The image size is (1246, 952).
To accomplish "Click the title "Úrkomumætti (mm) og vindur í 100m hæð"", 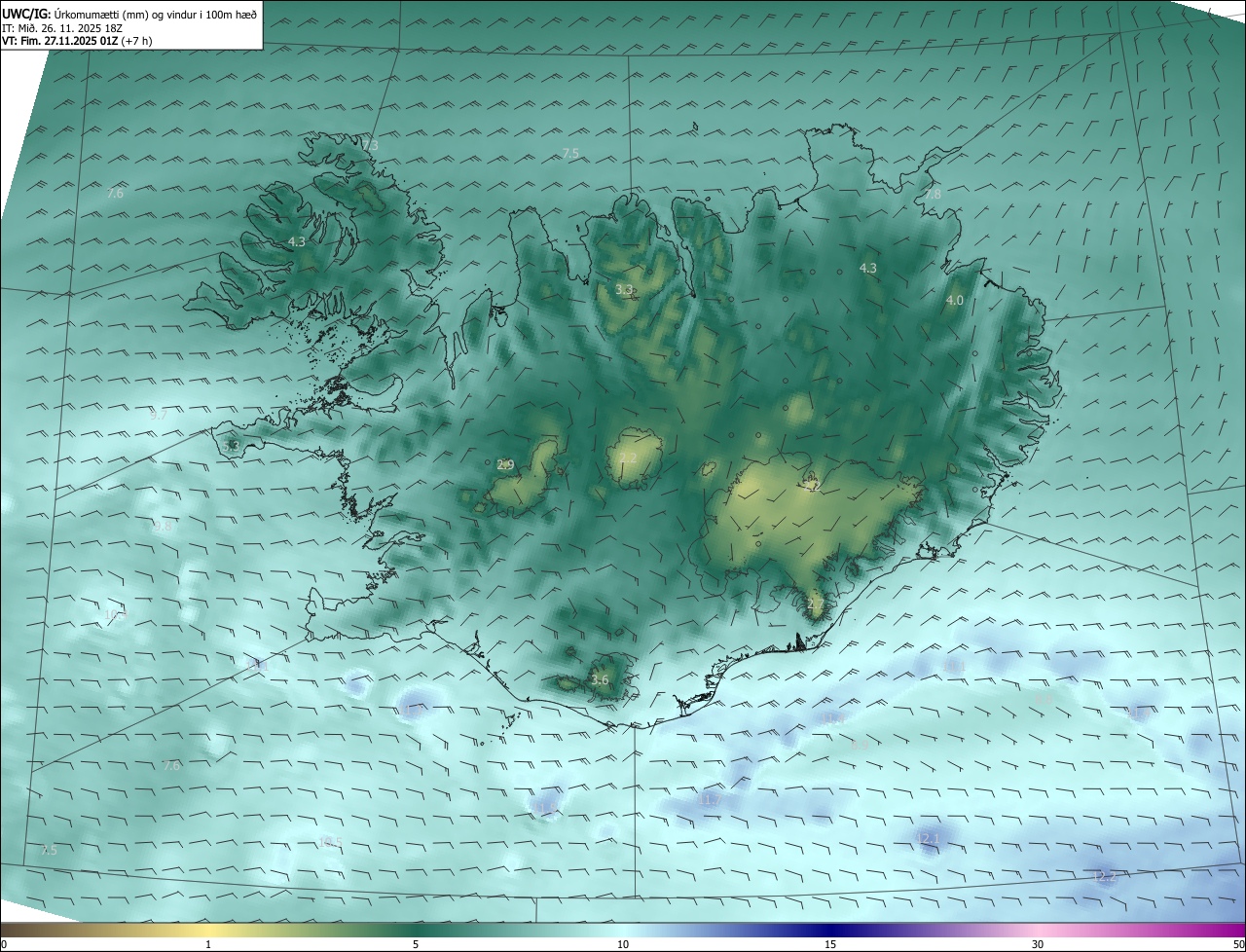I will [x=154, y=14].
